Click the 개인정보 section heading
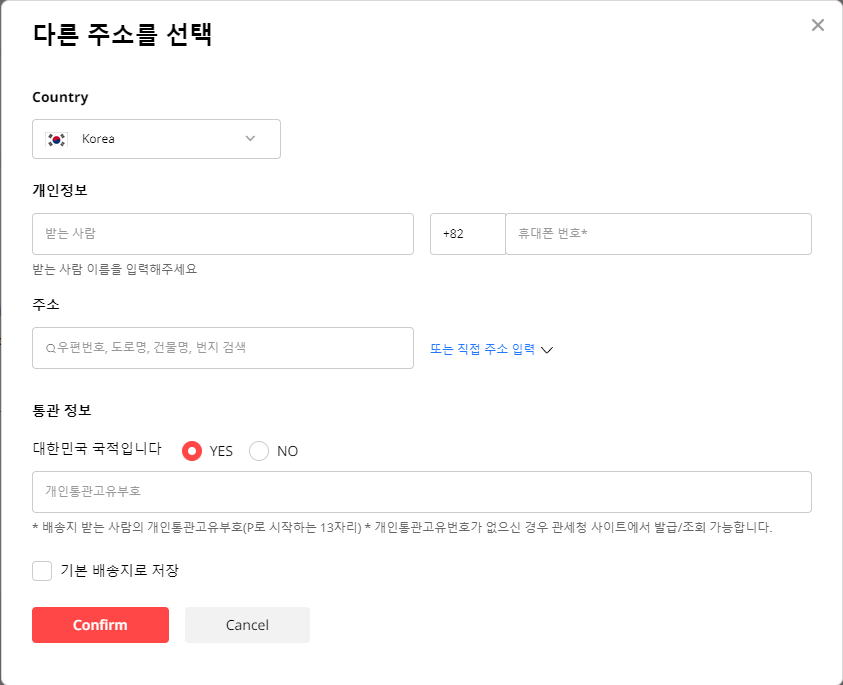The height and width of the screenshot is (685, 843). (60, 190)
